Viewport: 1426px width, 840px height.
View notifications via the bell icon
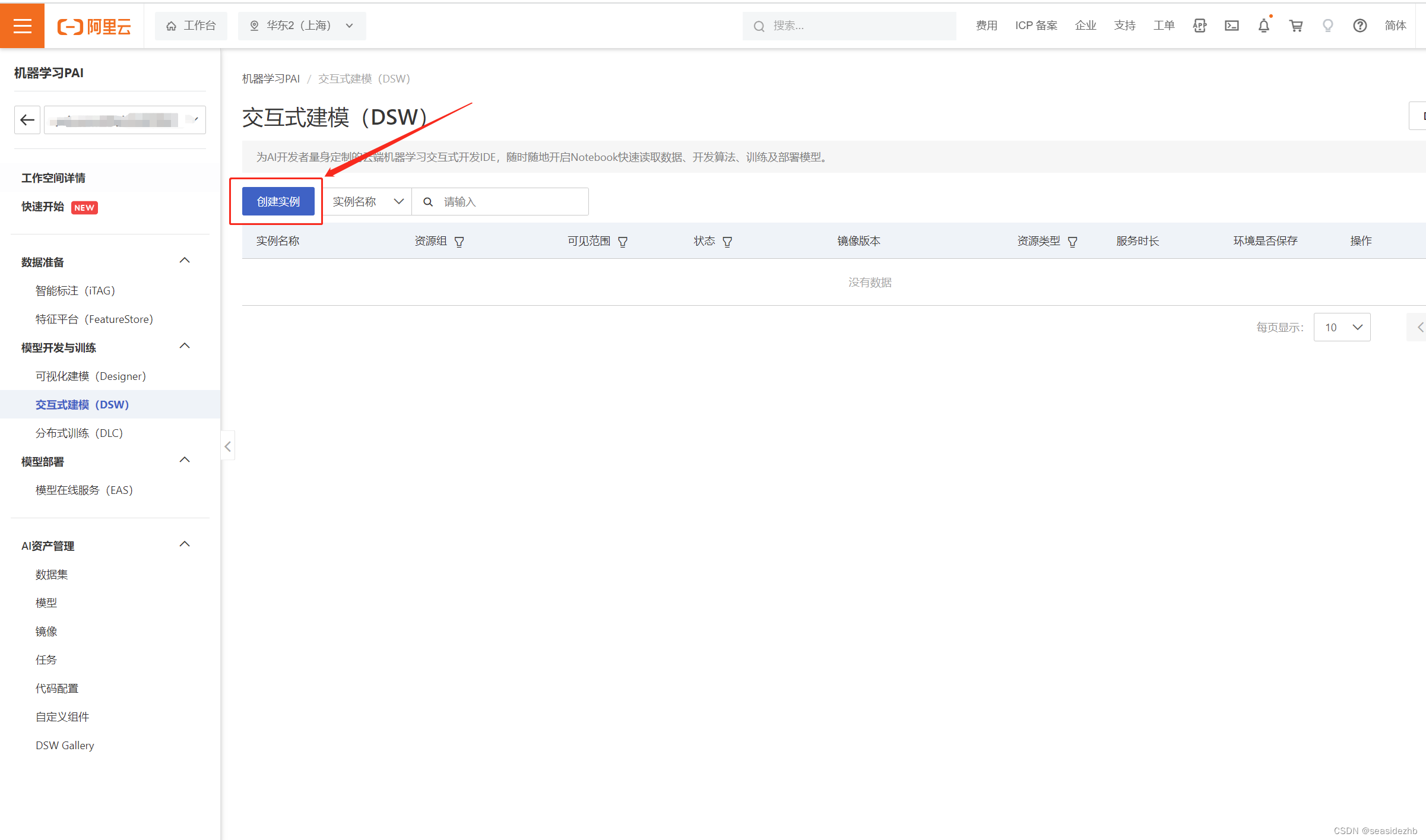(x=1263, y=26)
